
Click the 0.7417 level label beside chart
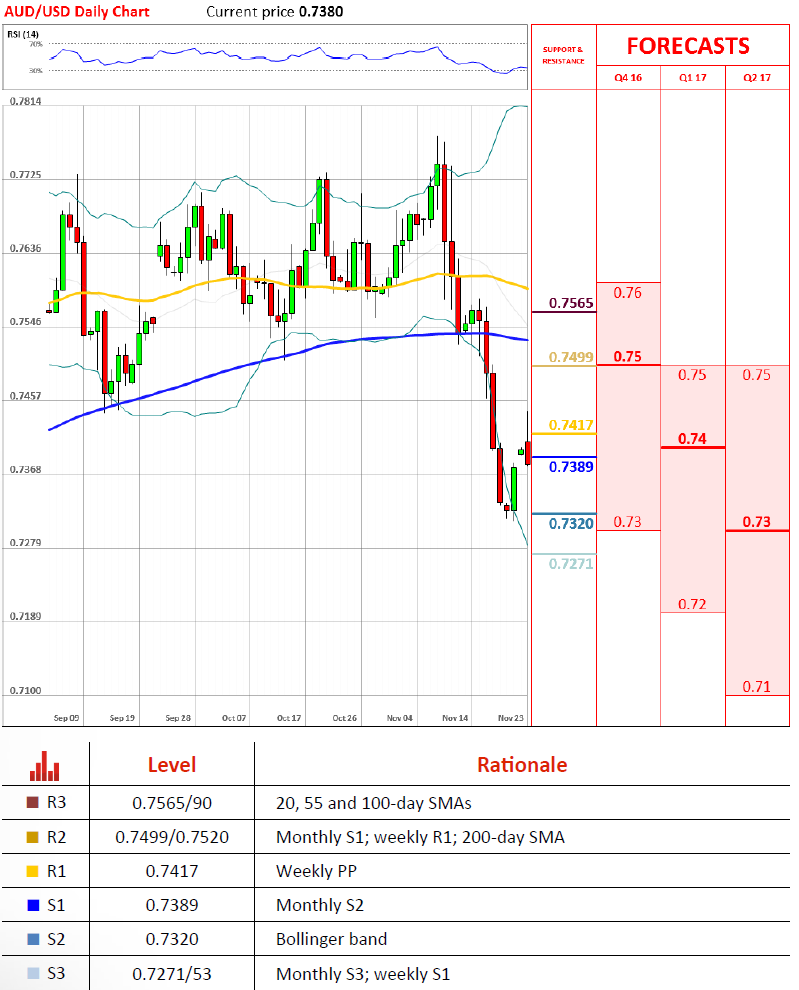[x=571, y=426]
